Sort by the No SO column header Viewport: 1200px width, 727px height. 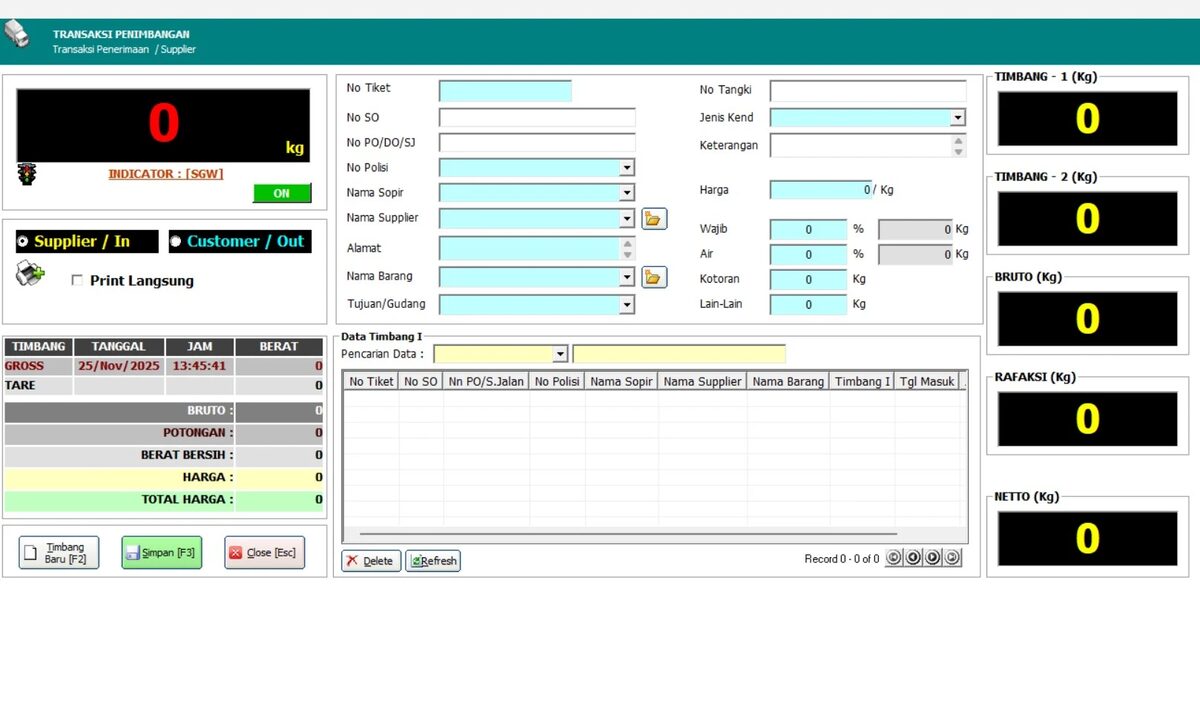[421, 381]
